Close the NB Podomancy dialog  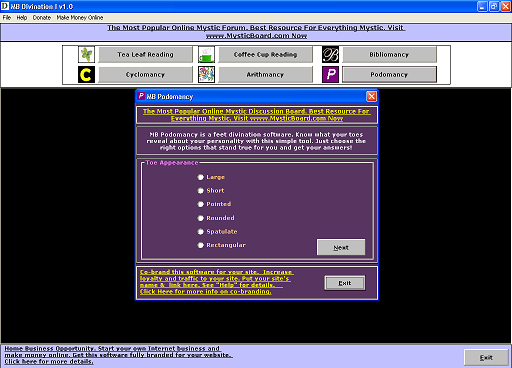pos(371,96)
